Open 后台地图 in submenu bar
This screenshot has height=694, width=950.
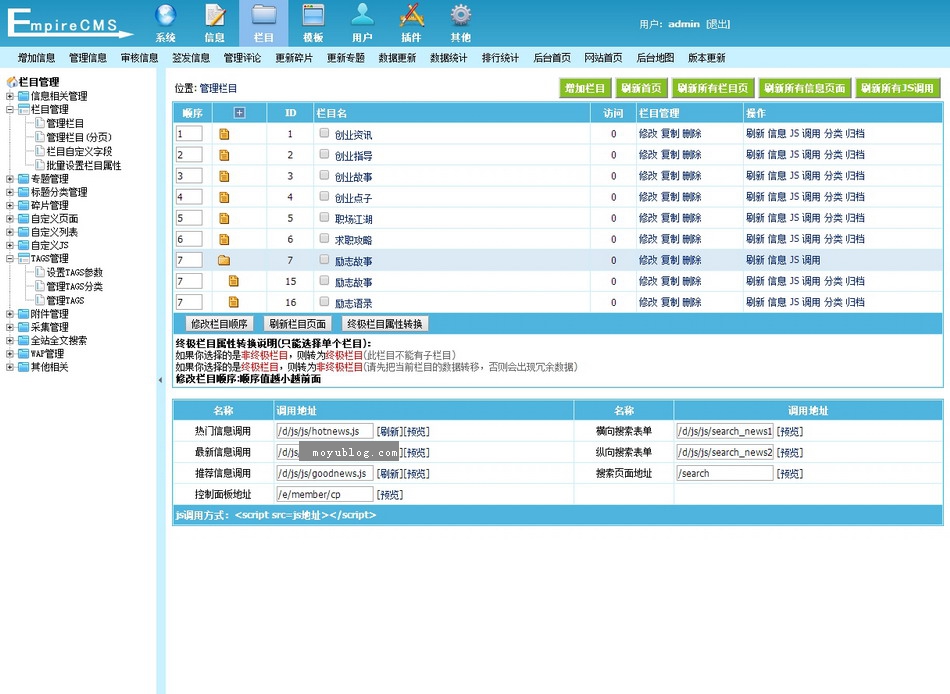click(x=655, y=58)
